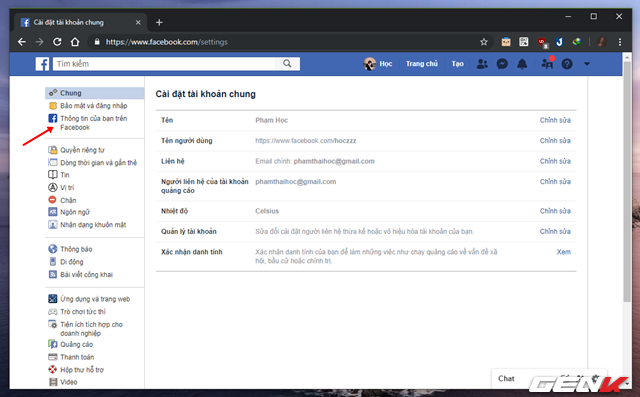
Task: Open the quick help question mark
Action: (567, 64)
